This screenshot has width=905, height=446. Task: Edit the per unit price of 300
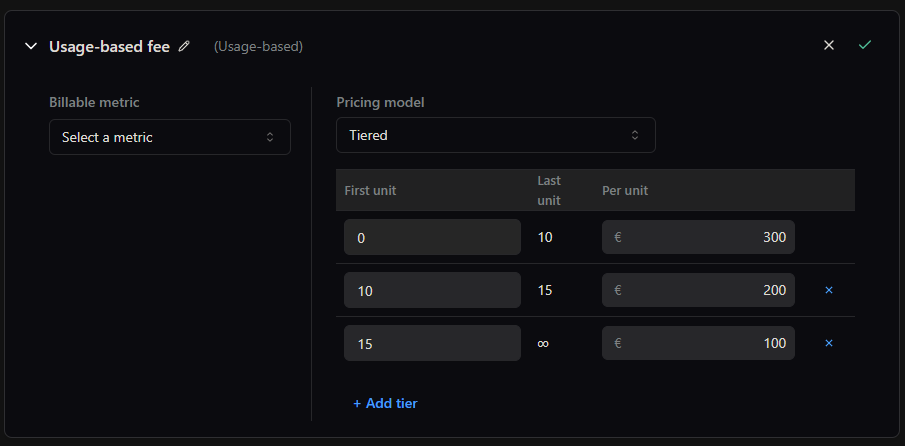pos(698,237)
